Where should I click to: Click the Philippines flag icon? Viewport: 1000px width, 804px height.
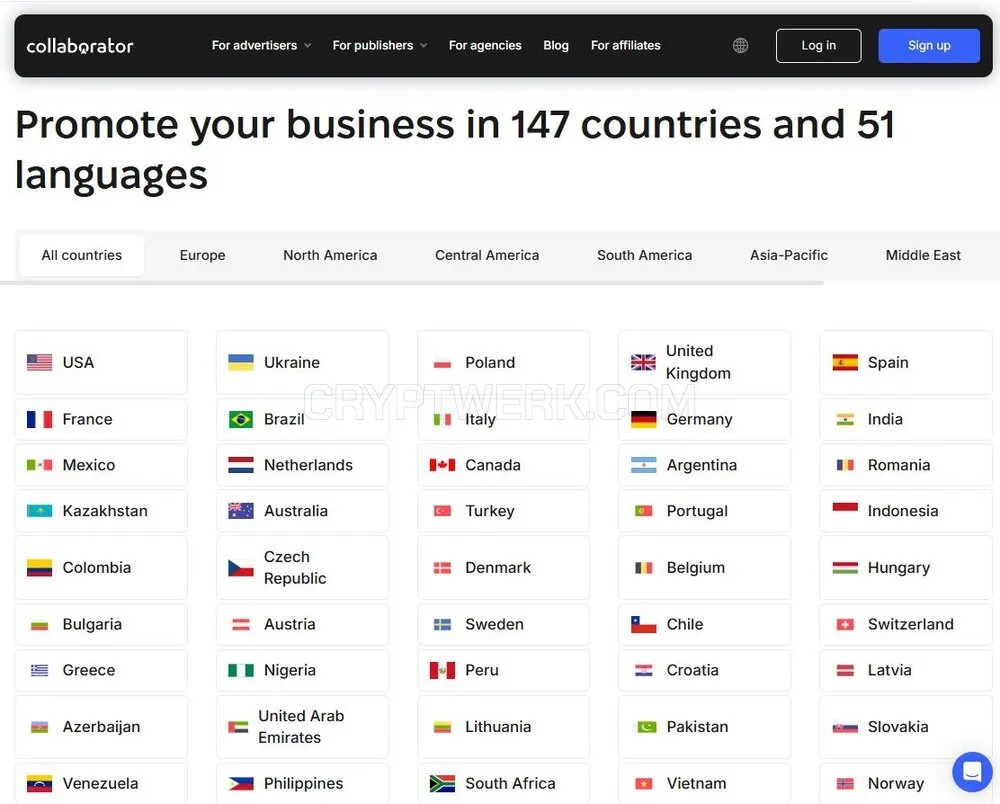coord(241,783)
